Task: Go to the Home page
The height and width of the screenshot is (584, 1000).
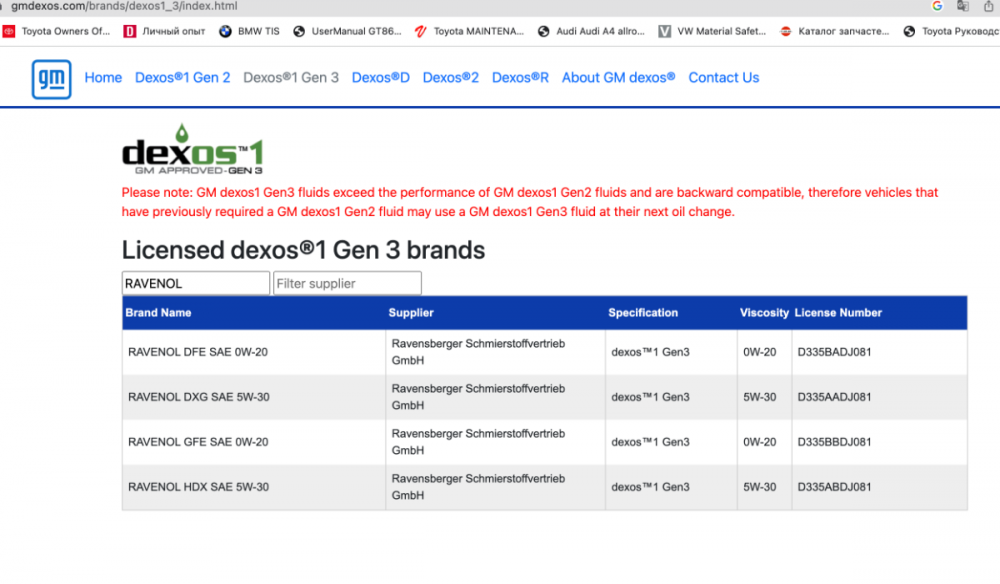Action: [103, 78]
